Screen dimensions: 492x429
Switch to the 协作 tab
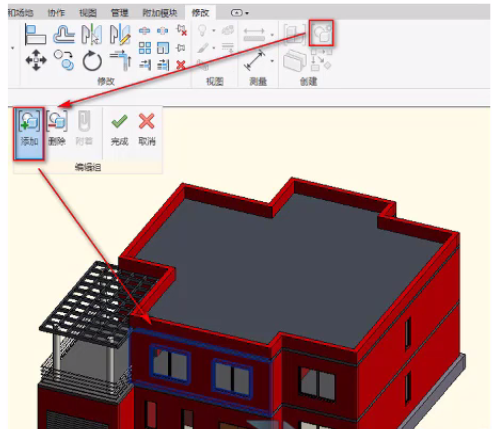click(56, 13)
